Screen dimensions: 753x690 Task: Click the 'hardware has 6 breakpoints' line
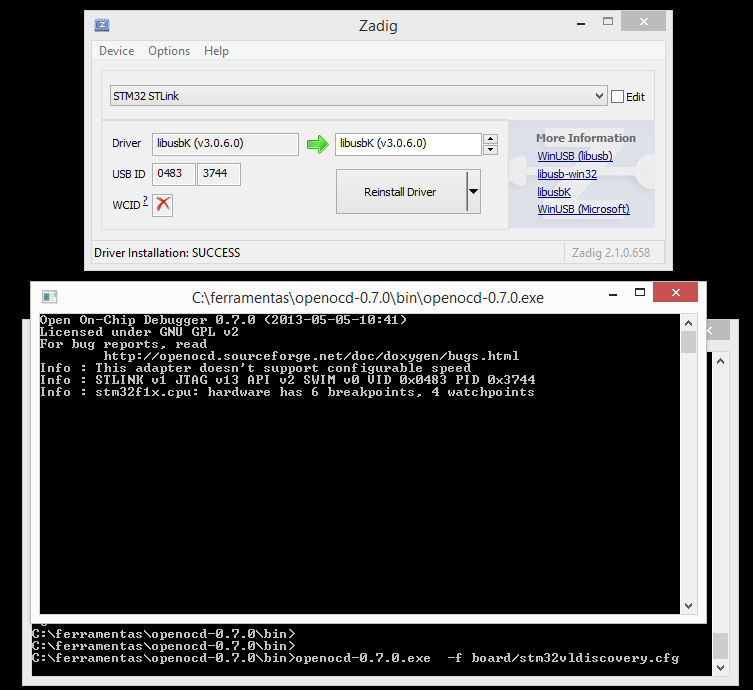[x=287, y=392]
